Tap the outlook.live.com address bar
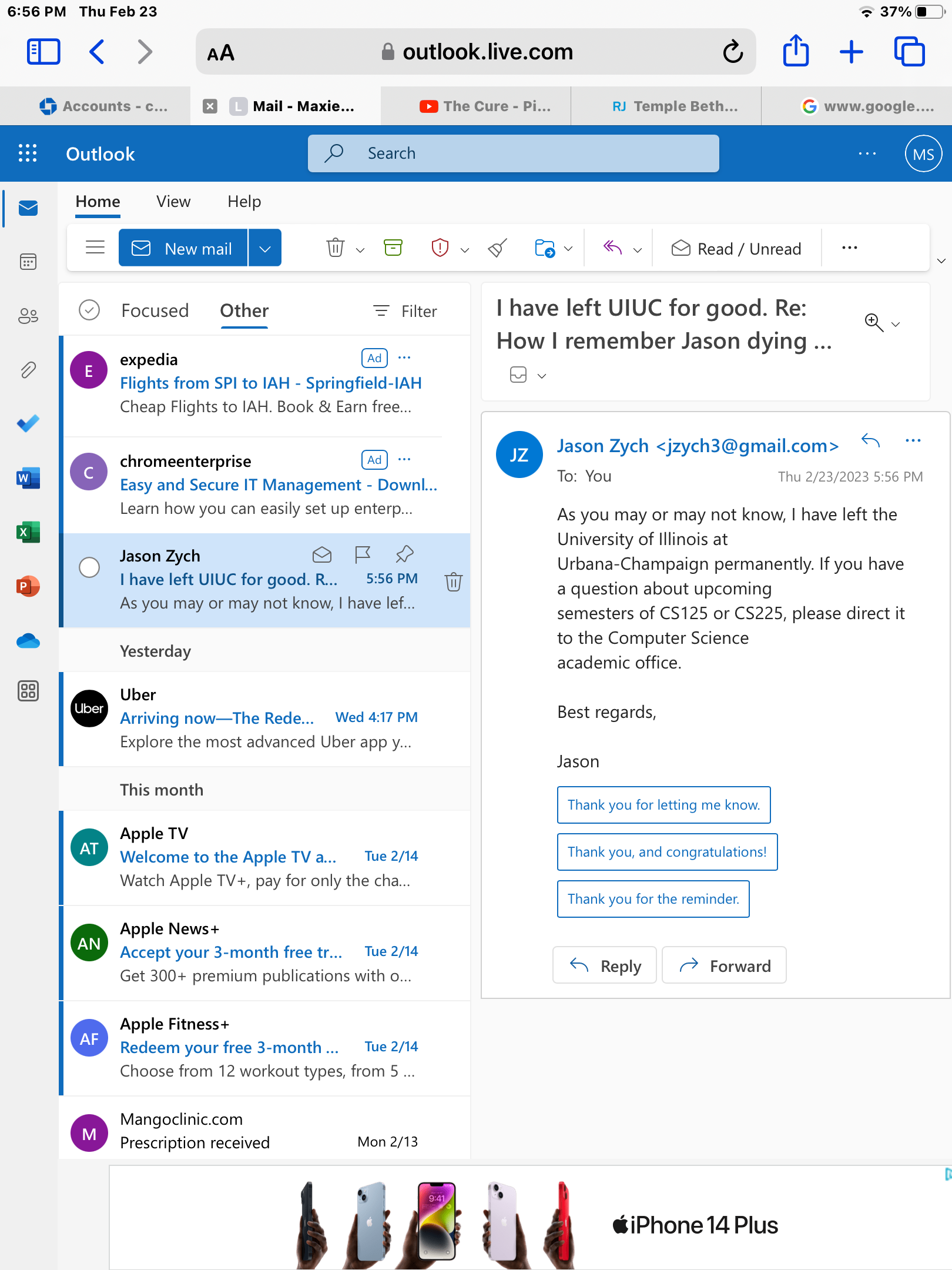 point(476,52)
